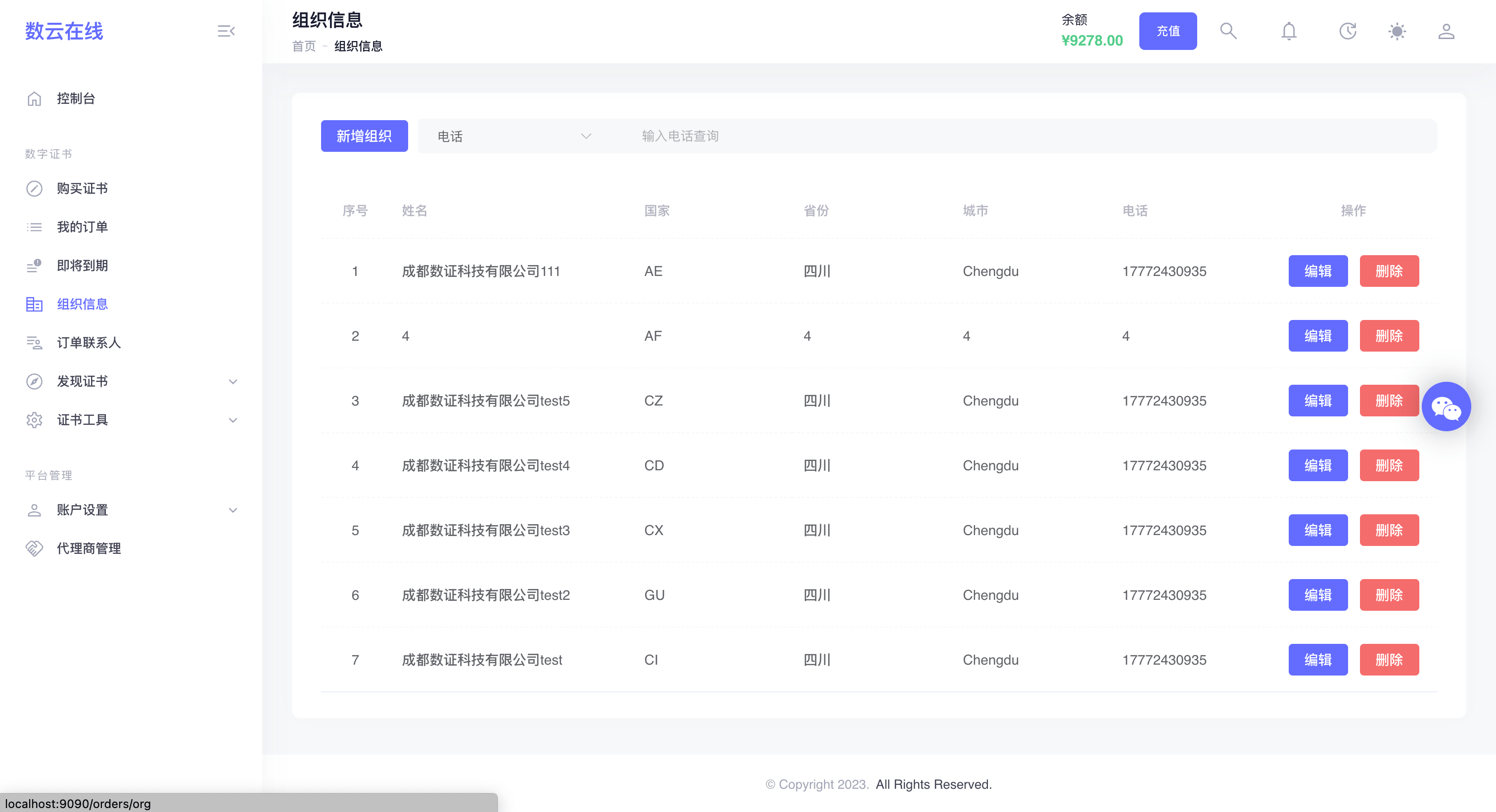Toggle light/dark theme sun icon
The width and height of the screenshot is (1496, 812).
(1397, 31)
